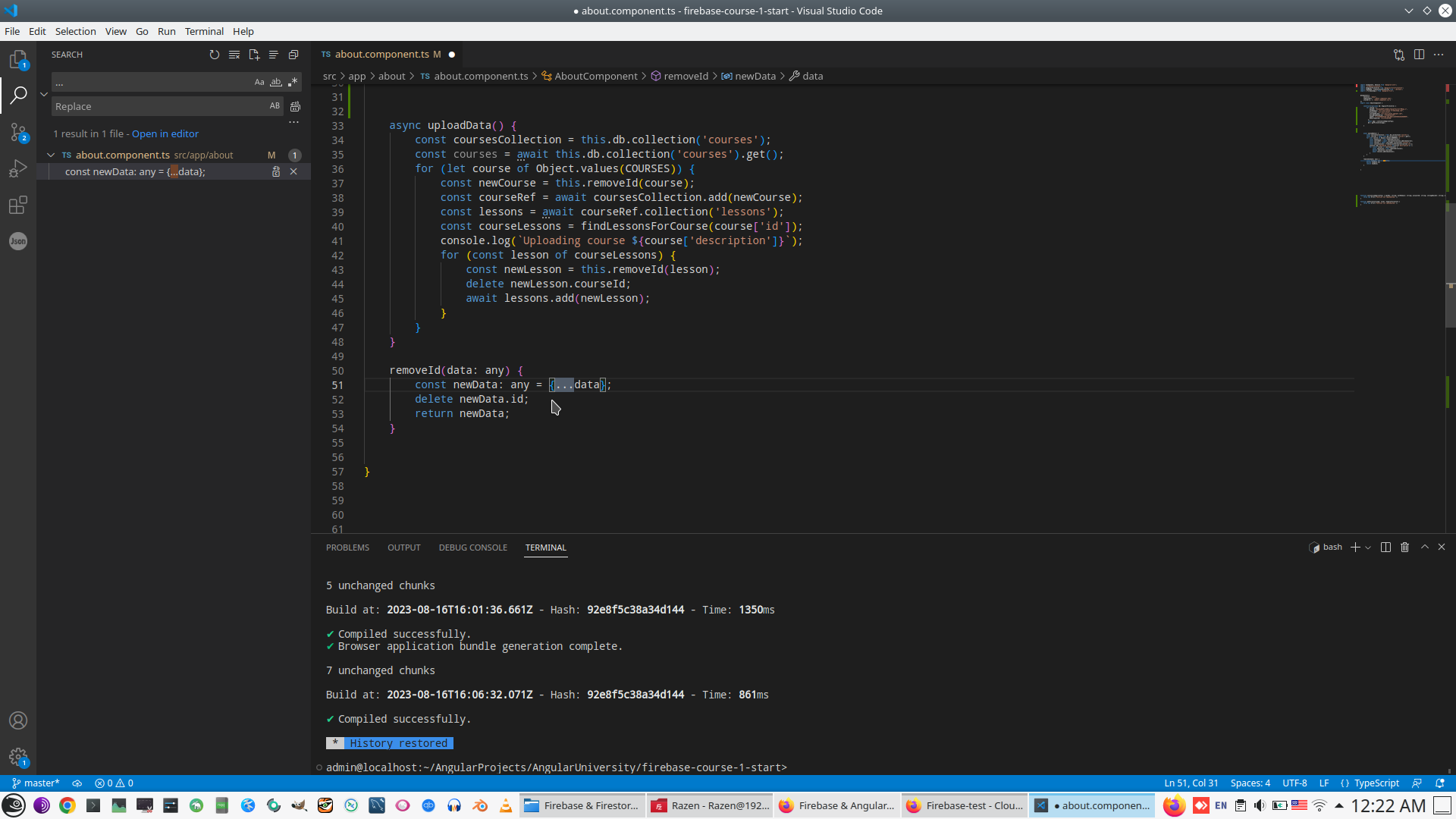This screenshot has height=819, width=1456.
Task: Open Source Control view
Action: tap(18, 133)
